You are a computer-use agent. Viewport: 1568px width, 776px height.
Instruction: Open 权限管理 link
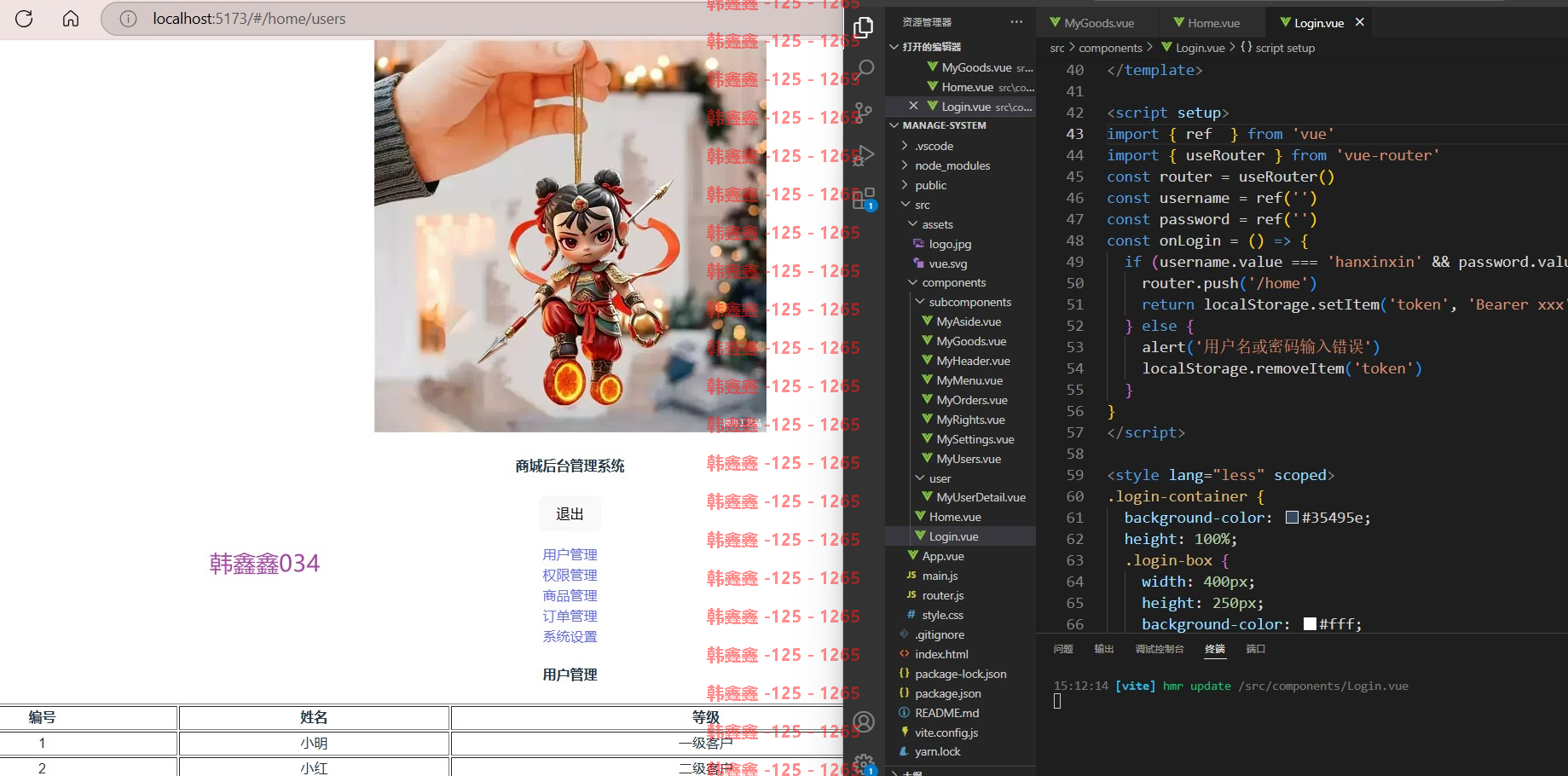[570, 575]
